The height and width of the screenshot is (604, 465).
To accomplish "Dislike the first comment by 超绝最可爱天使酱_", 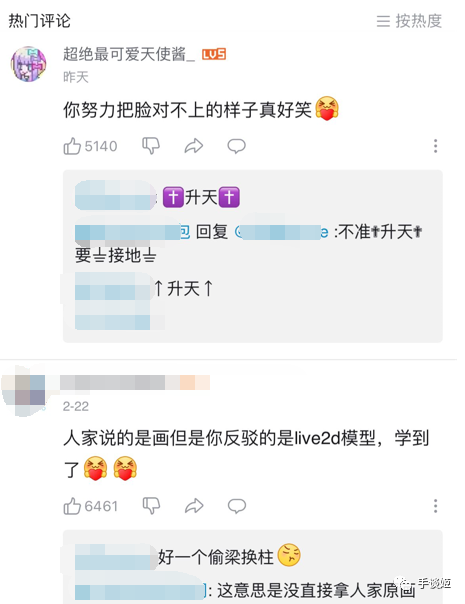I will (151, 146).
